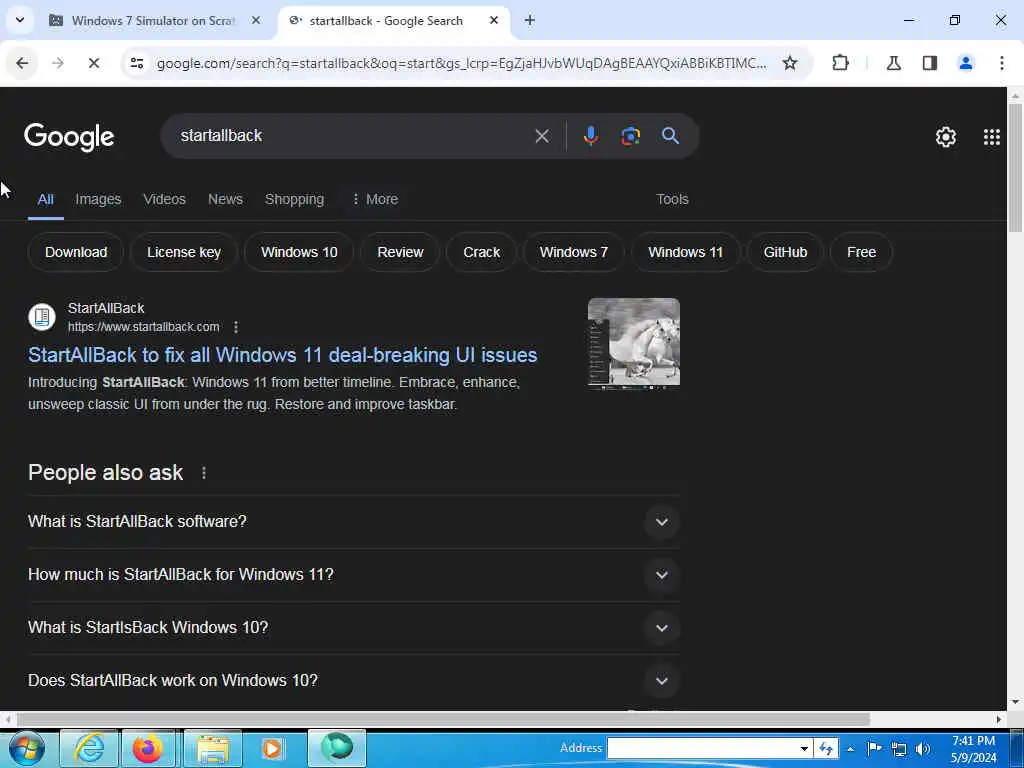Expand Does StartAllBack work on Windows 10

(353, 680)
